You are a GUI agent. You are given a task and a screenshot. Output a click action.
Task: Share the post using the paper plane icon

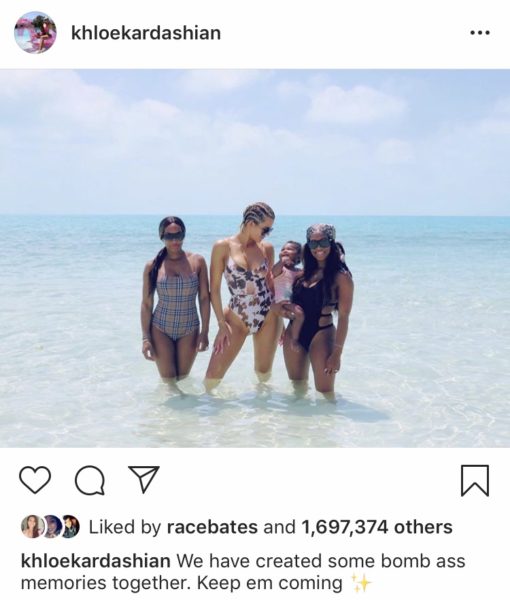tap(143, 478)
